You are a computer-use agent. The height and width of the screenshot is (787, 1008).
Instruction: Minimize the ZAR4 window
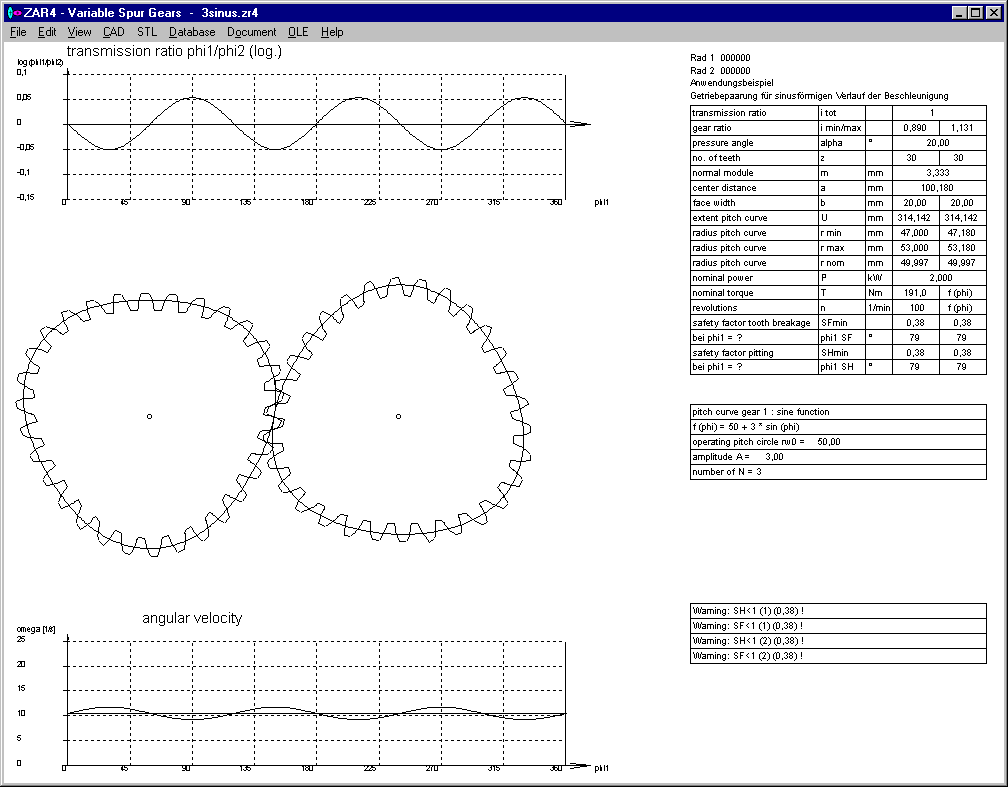960,12
